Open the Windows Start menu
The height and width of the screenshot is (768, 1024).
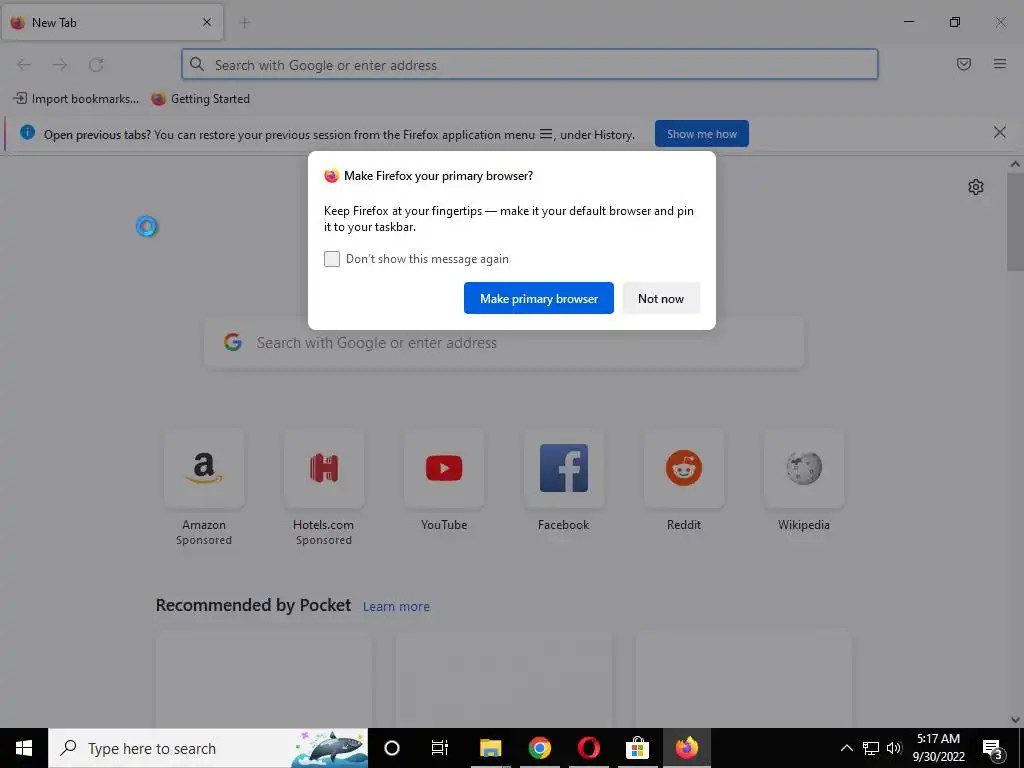[24, 748]
